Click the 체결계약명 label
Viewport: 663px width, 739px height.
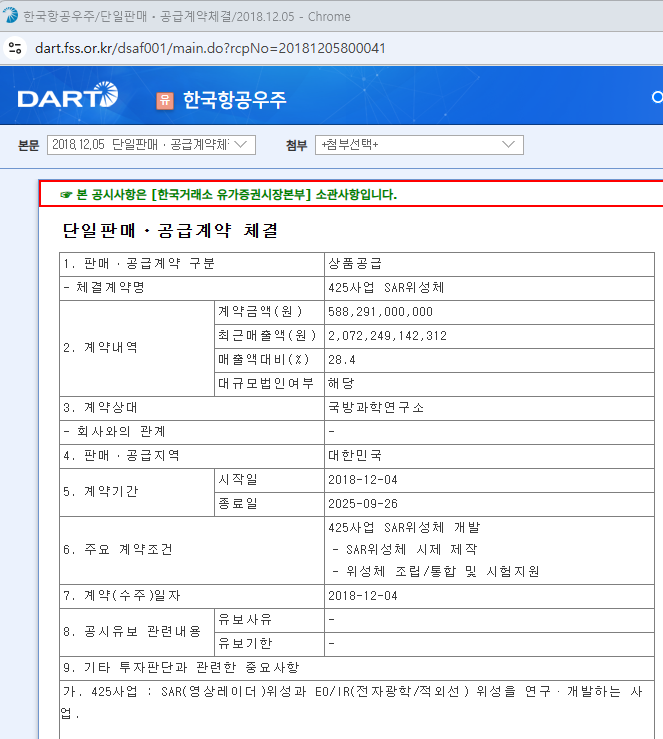104,287
